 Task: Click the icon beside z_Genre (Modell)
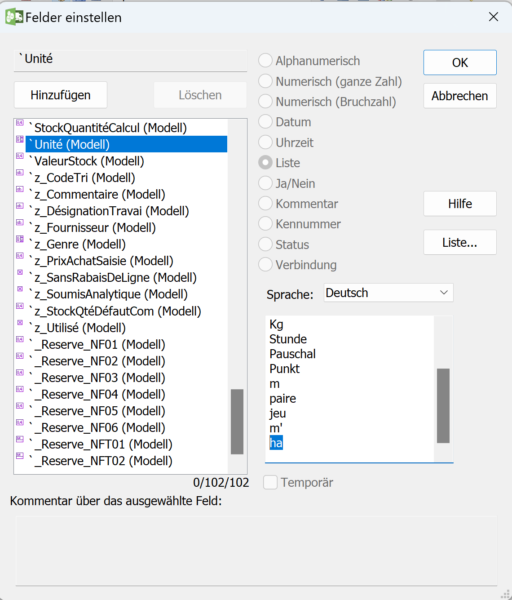click(x=20, y=239)
